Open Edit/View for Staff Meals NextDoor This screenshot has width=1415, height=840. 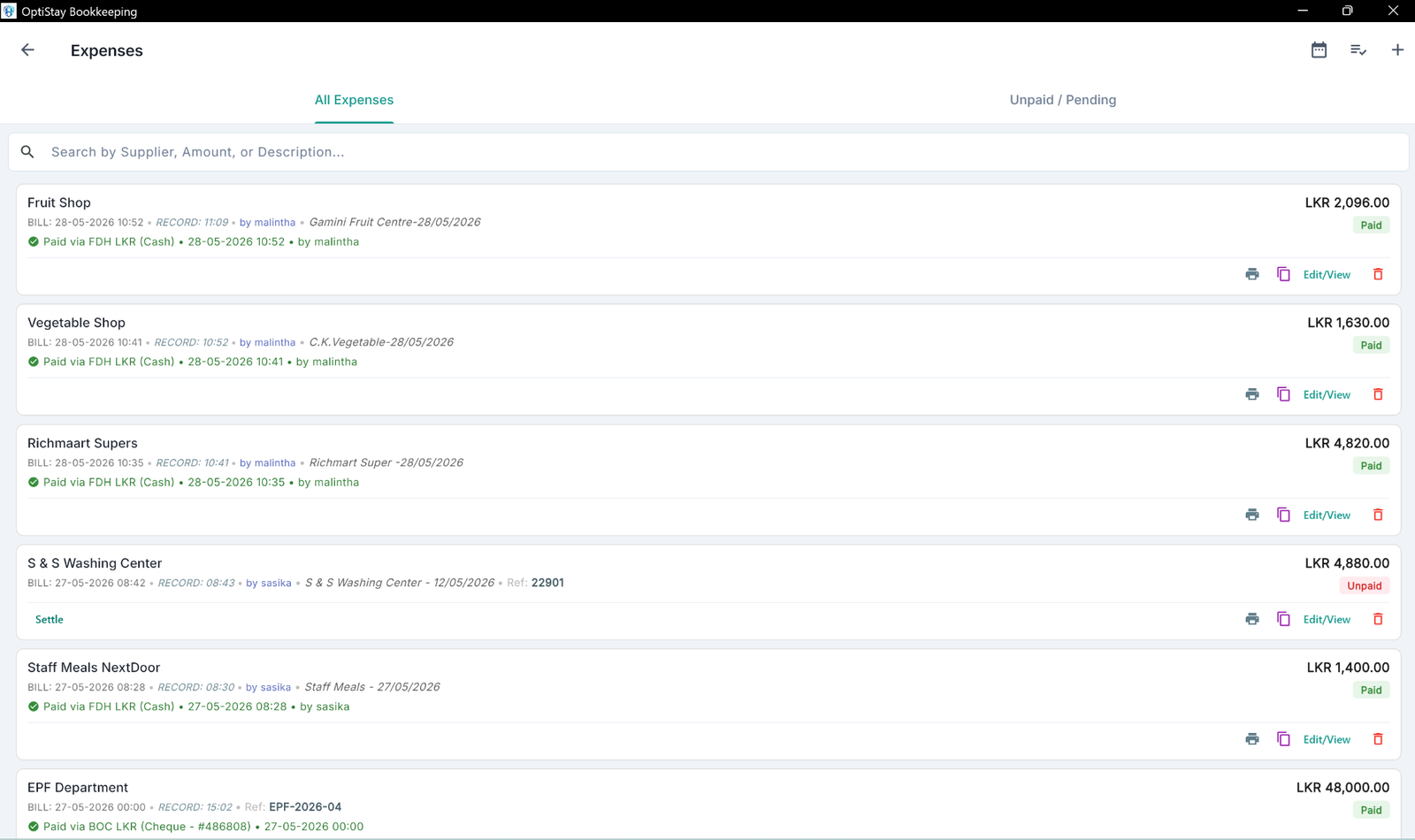[x=1327, y=740]
